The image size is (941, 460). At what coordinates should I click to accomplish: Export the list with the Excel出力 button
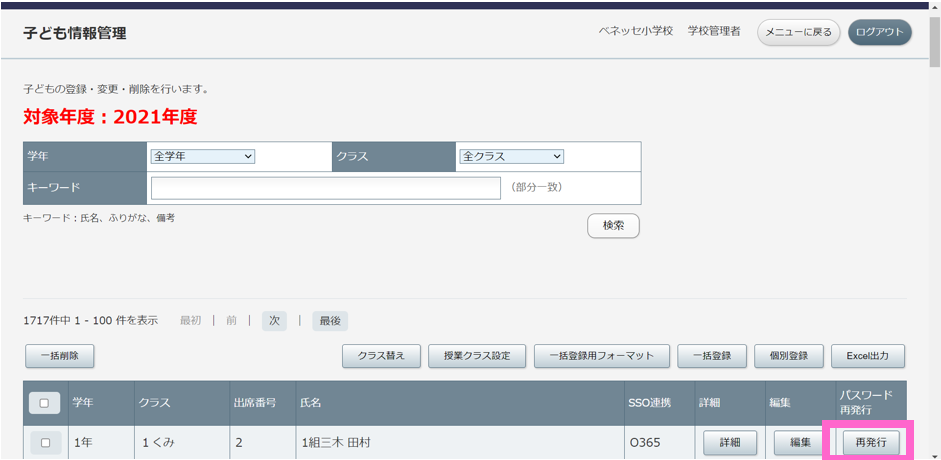pyautogui.click(x=868, y=356)
